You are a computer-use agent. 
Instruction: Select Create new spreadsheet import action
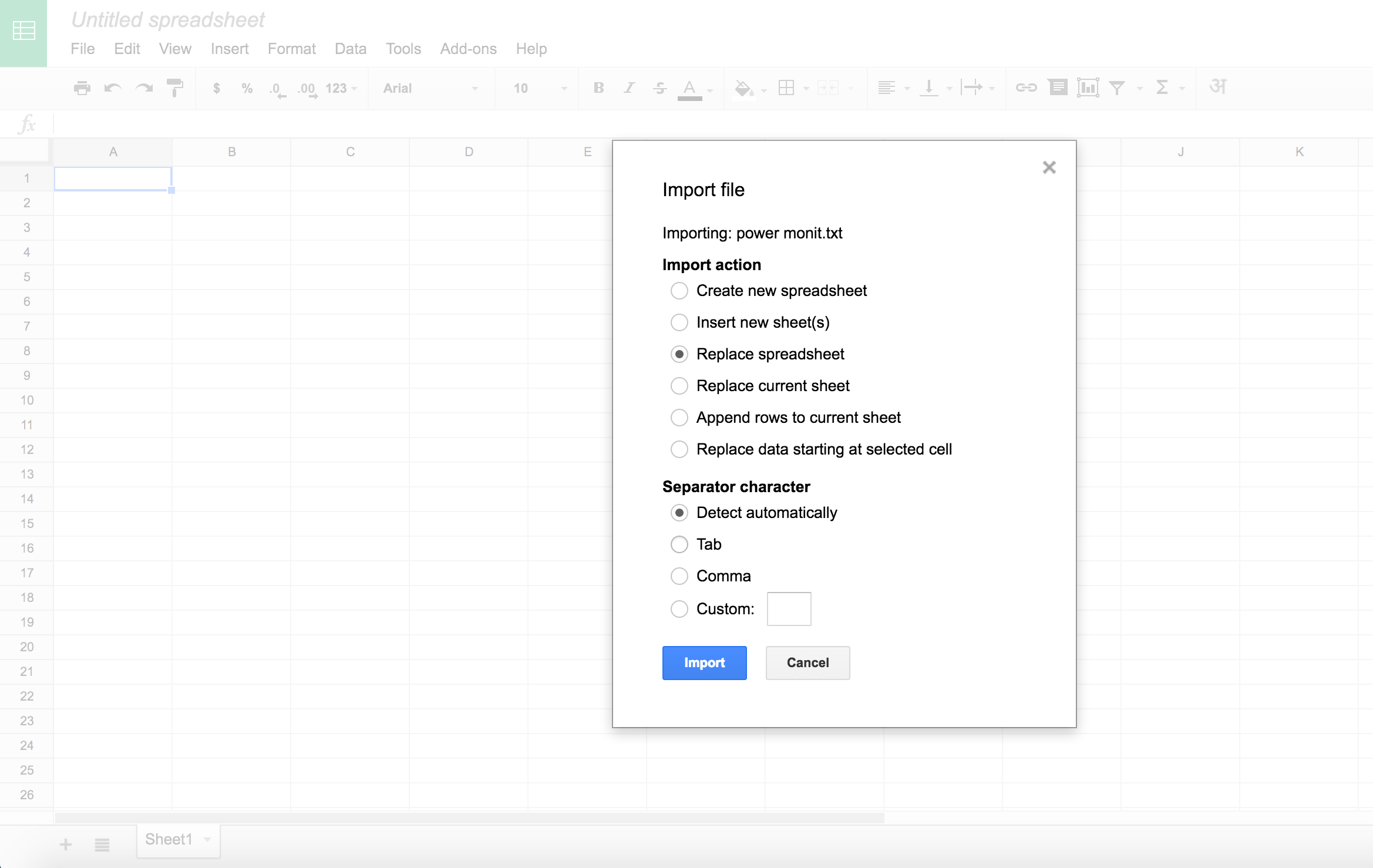point(679,290)
